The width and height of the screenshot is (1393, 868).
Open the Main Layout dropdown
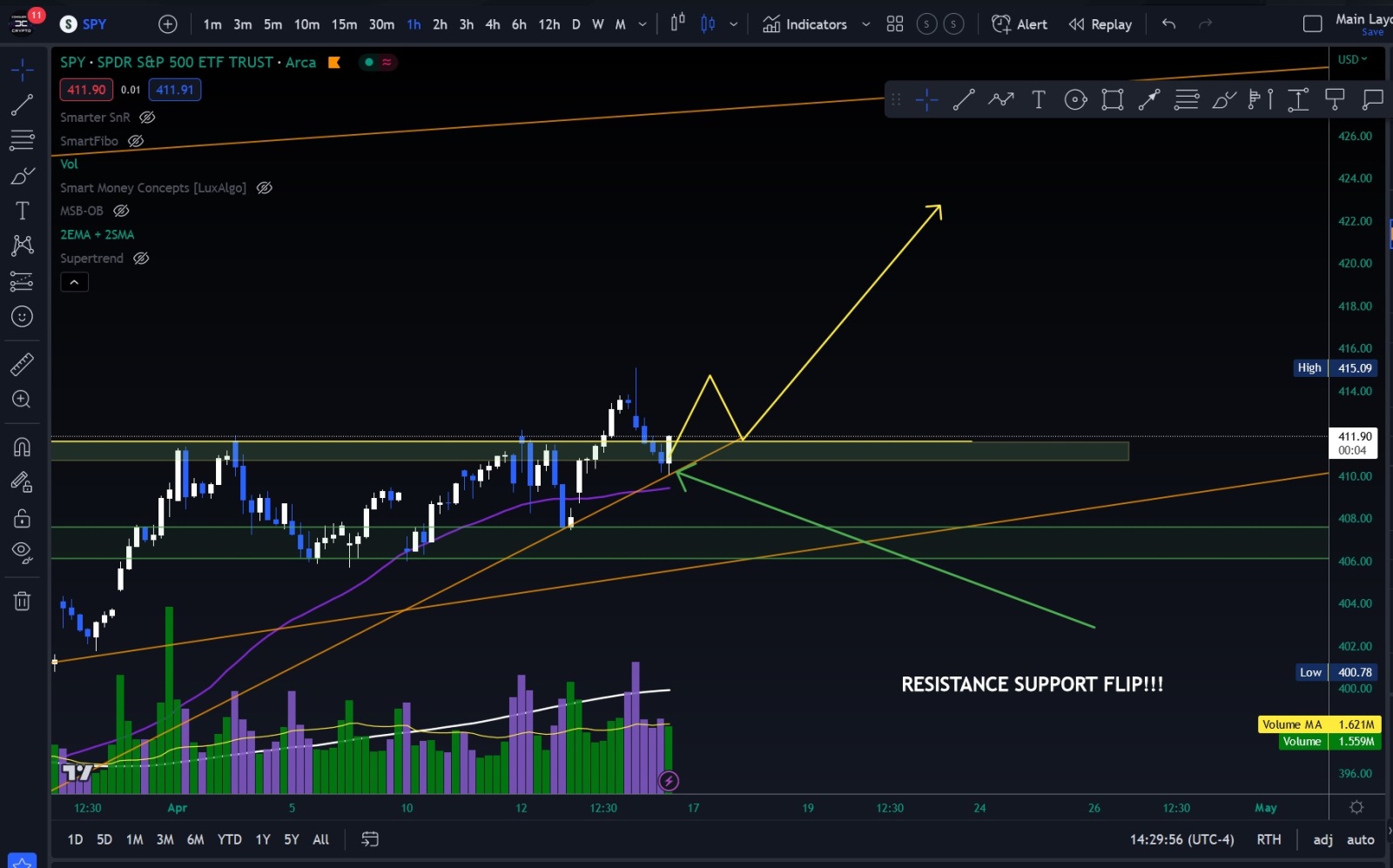coord(1363,19)
